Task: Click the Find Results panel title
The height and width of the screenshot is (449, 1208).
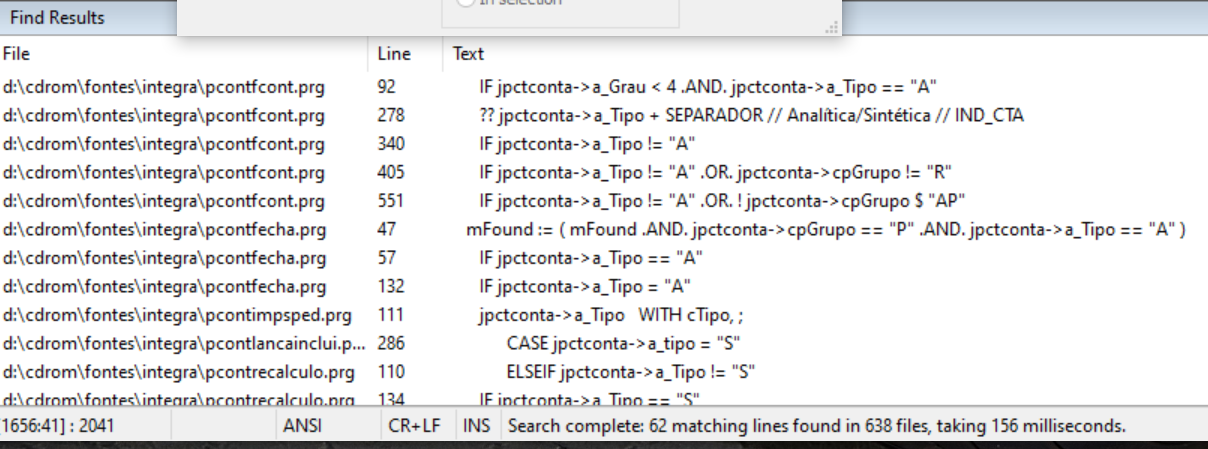Action: (57, 18)
